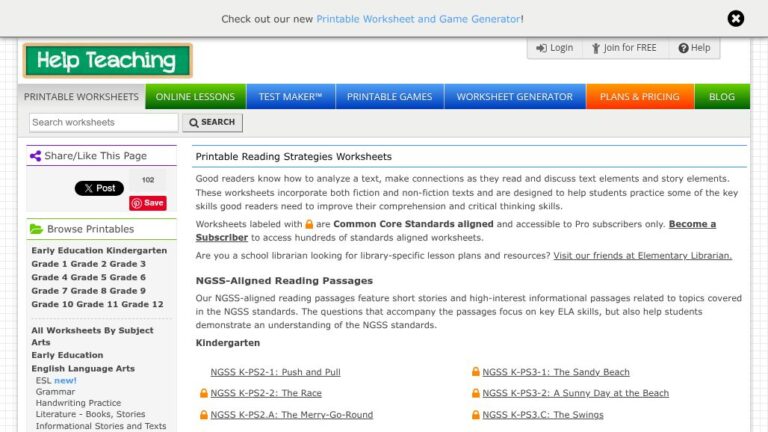Open the Arts subject link
Screen dimensions: 768x432
pos(41,342)
